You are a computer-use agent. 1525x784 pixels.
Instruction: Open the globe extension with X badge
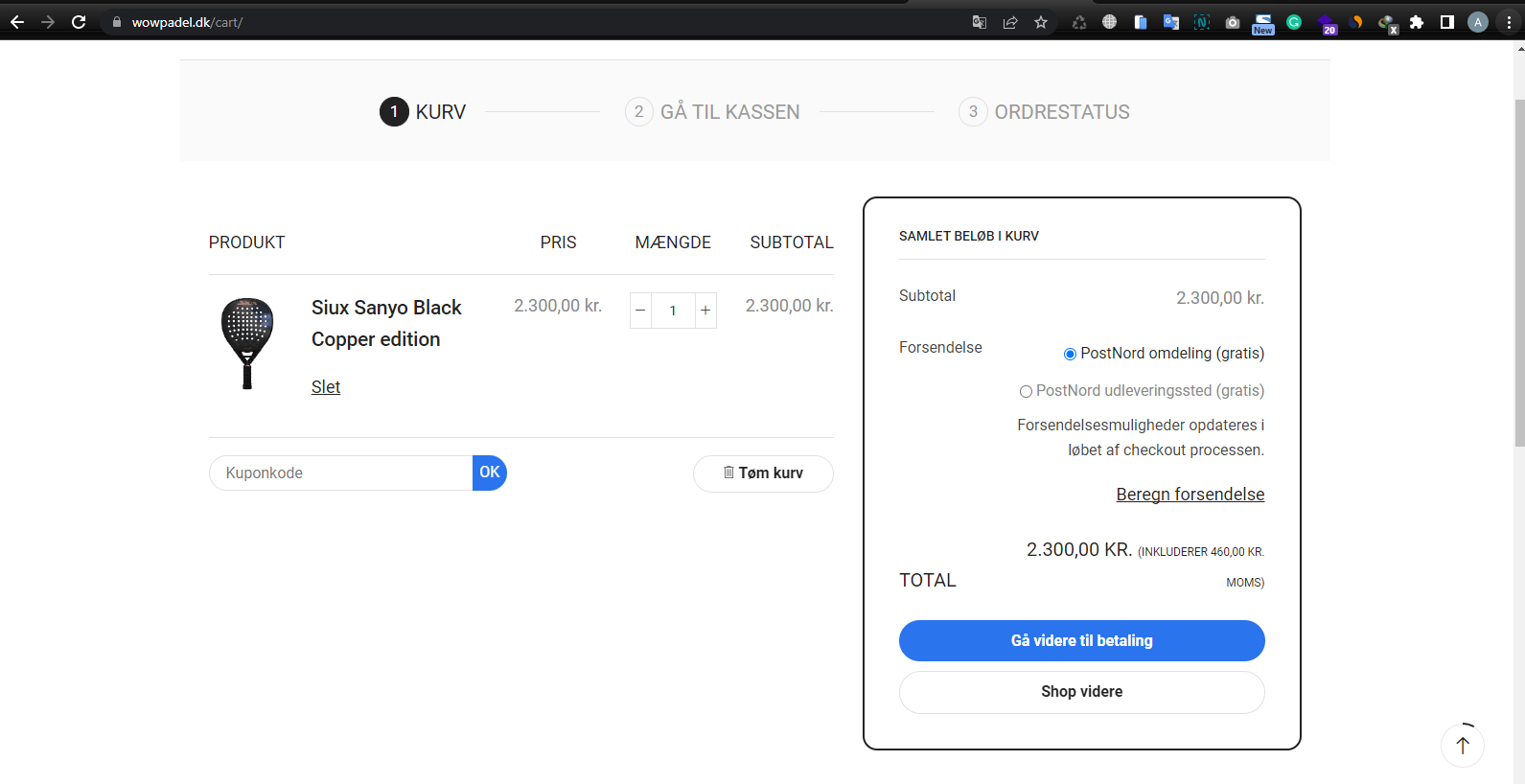click(1388, 24)
